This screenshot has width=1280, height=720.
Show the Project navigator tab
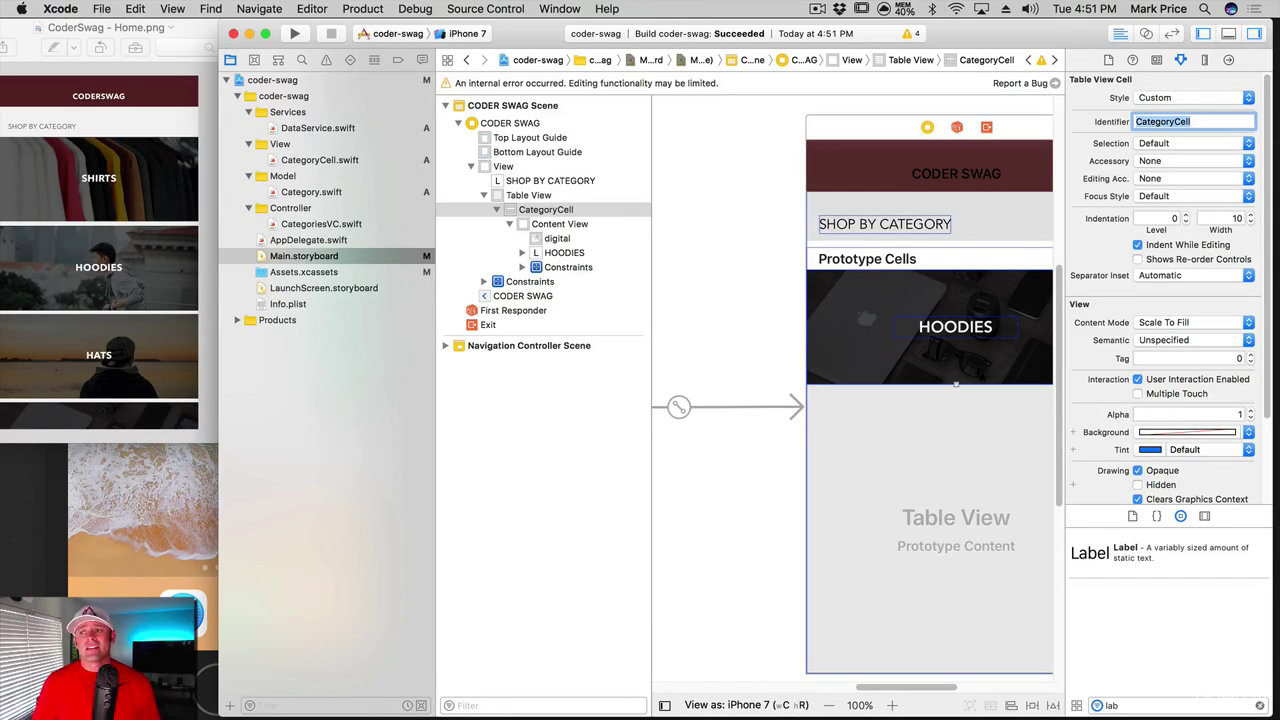click(x=230, y=60)
